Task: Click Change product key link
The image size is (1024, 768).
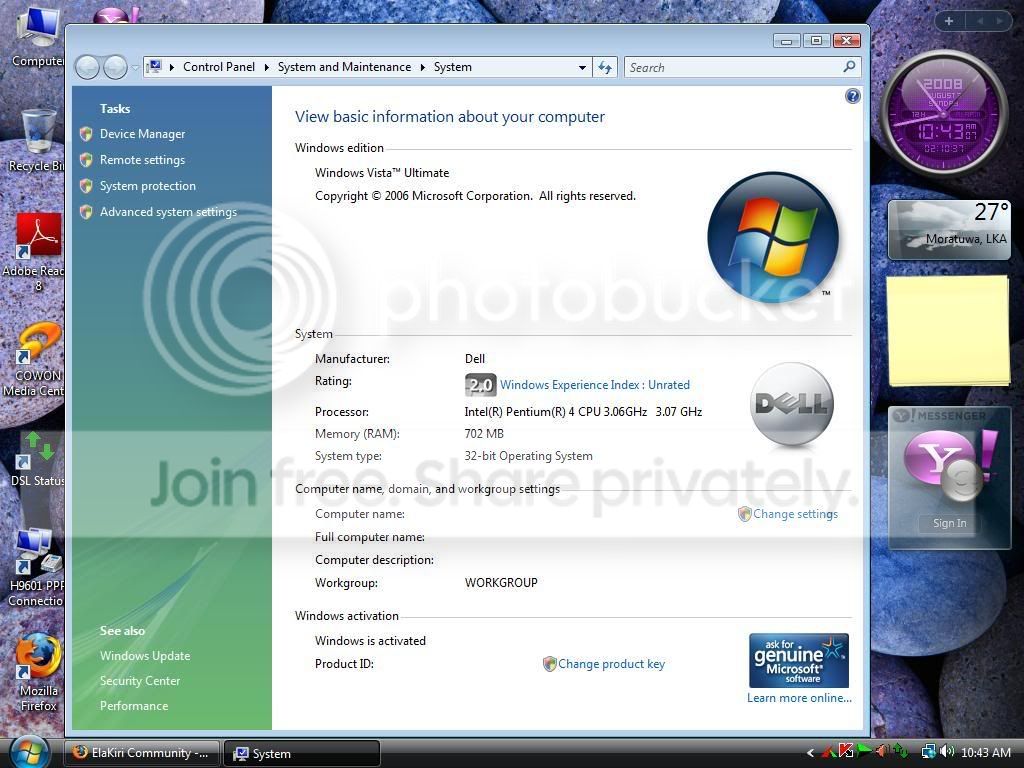Action: tap(611, 664)
